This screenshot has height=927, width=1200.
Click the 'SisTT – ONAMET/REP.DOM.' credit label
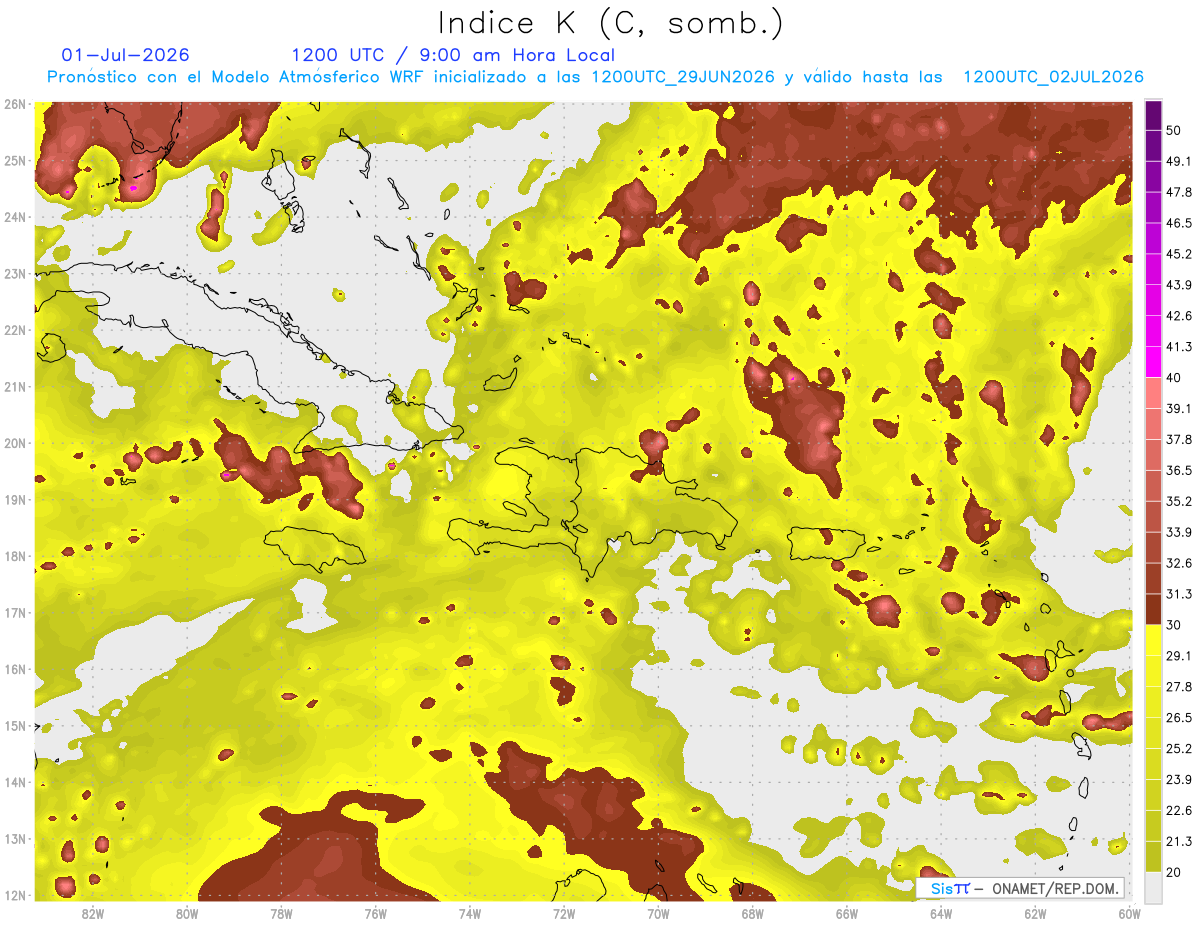tap(1021, 888)
